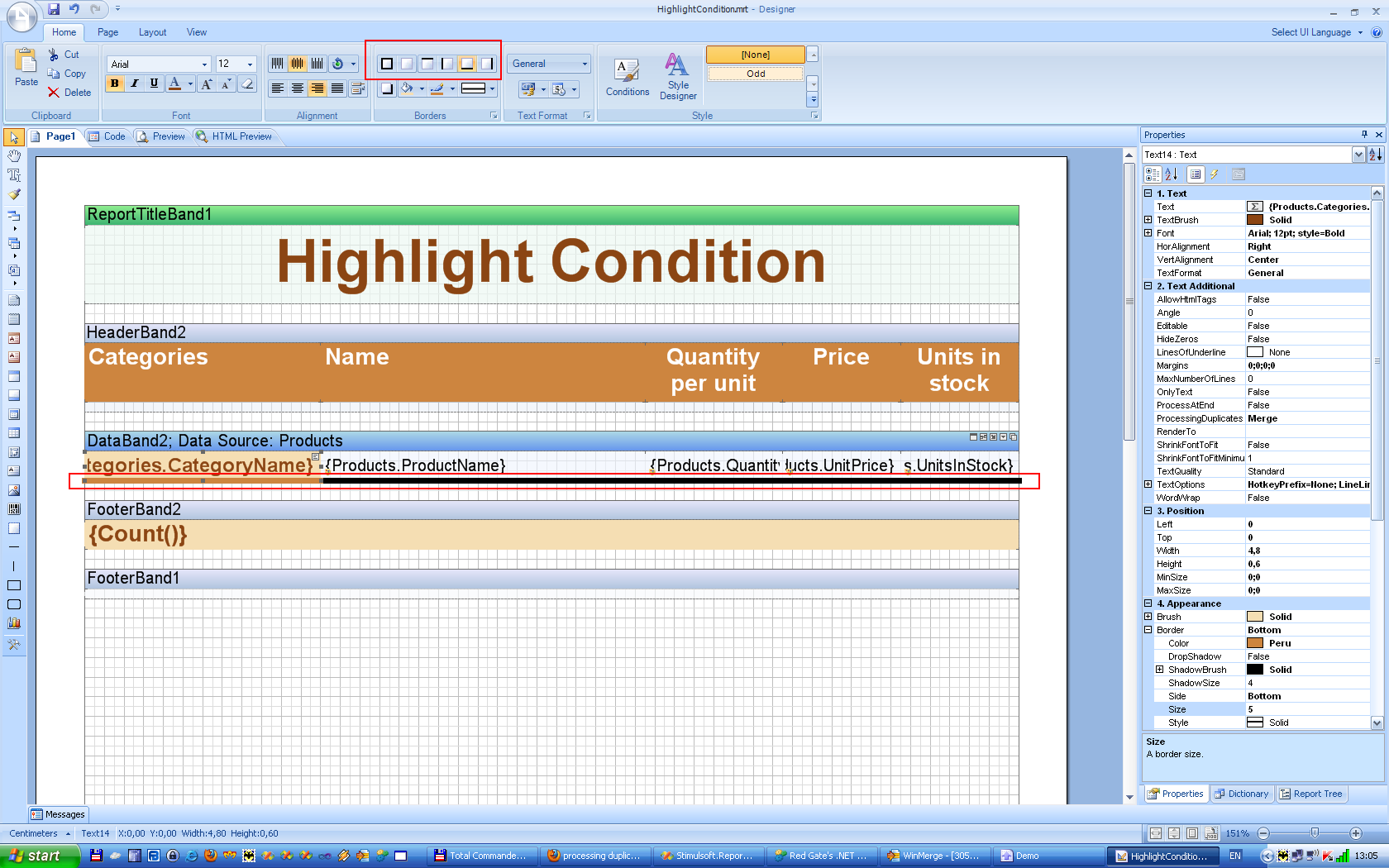Toggle Bold font style
This screenshot has width=1389, height=868.
tap(115, 83)
